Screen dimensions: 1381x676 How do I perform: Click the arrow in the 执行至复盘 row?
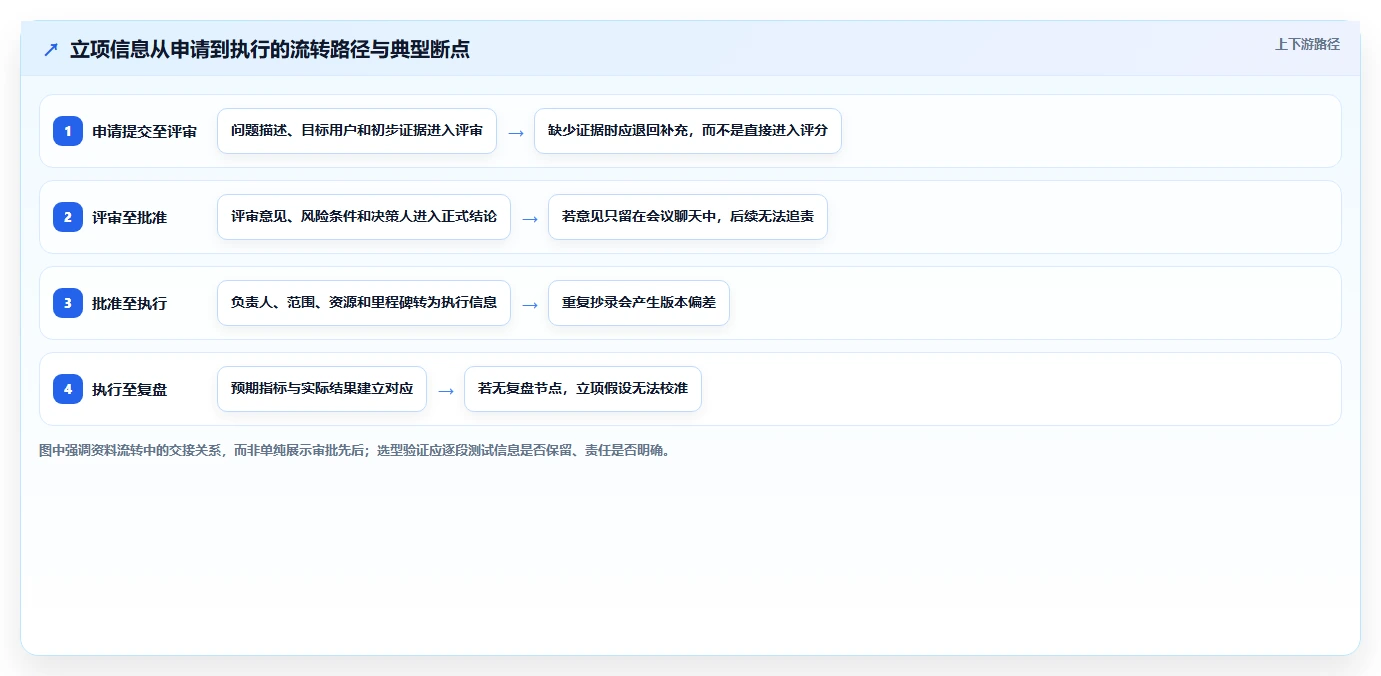[x=446, y=390]
